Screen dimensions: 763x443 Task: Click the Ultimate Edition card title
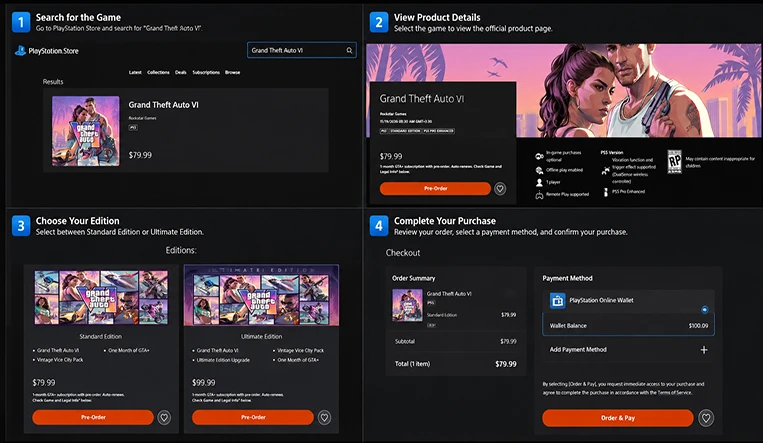(261, 336)
